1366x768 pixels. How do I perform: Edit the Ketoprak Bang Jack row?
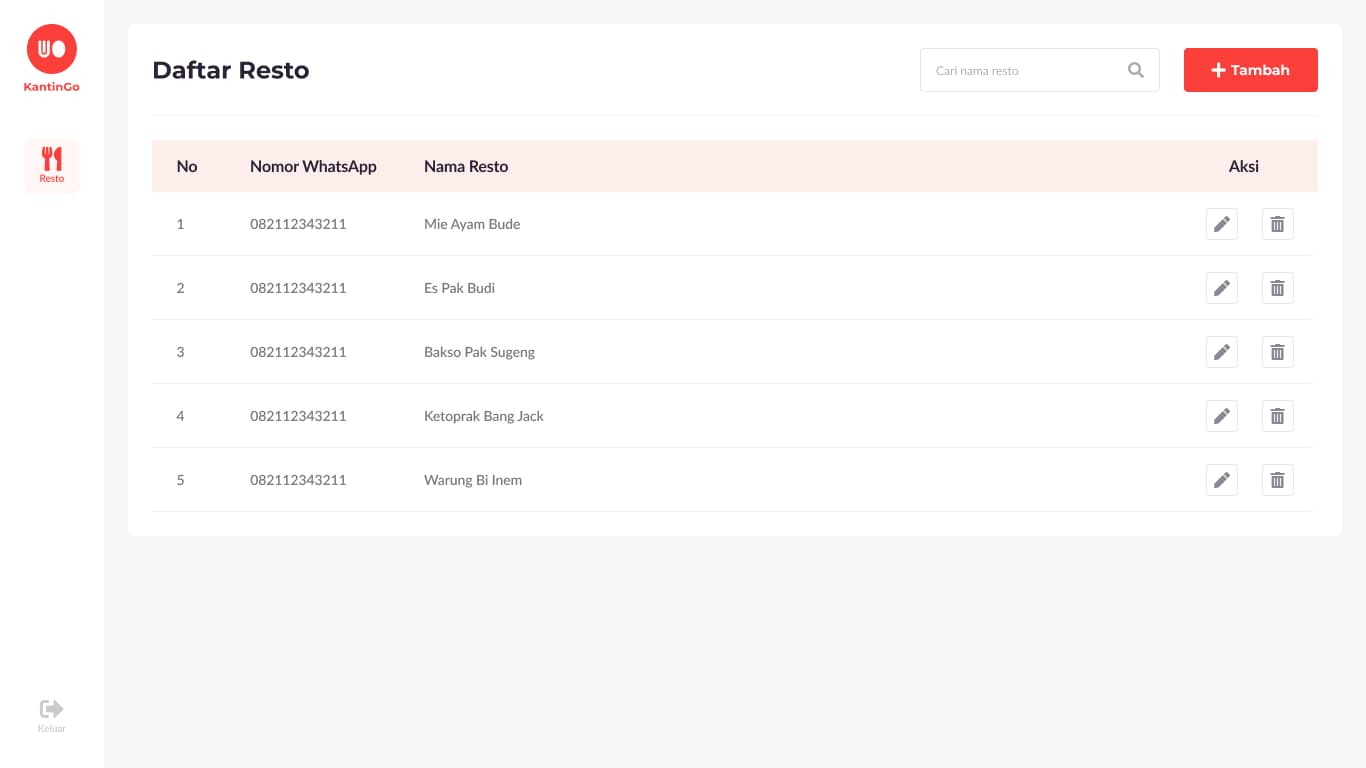[1222, 416]
